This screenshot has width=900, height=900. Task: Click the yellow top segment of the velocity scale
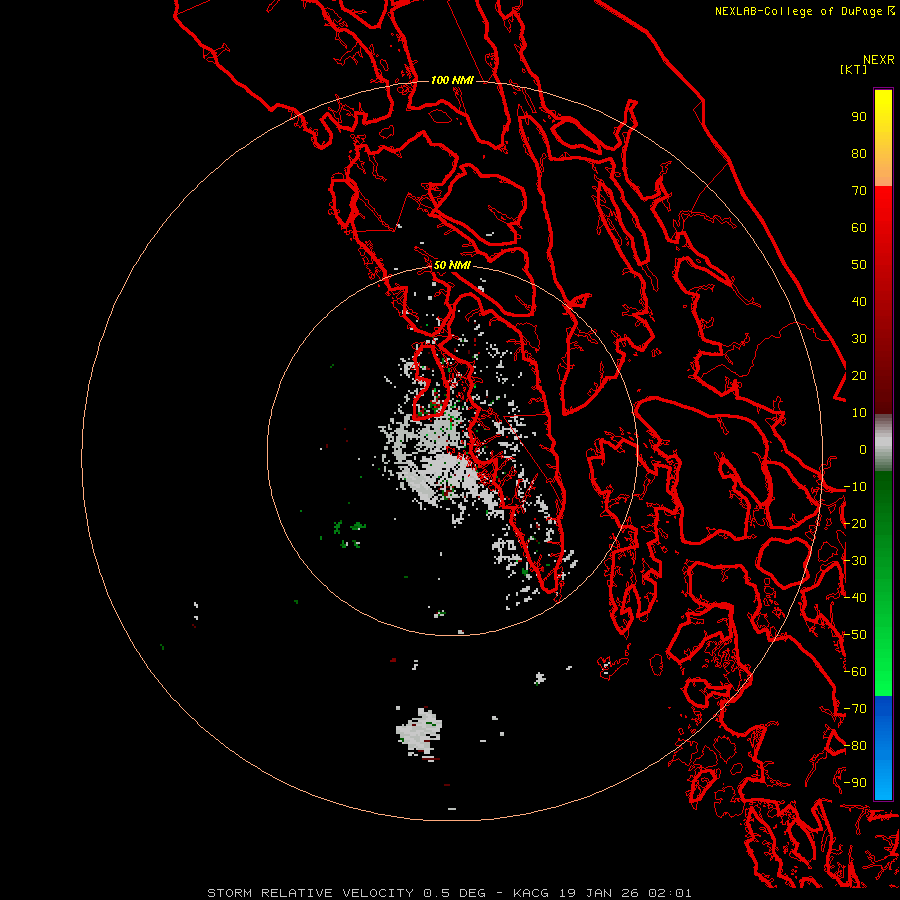[883, 138]
